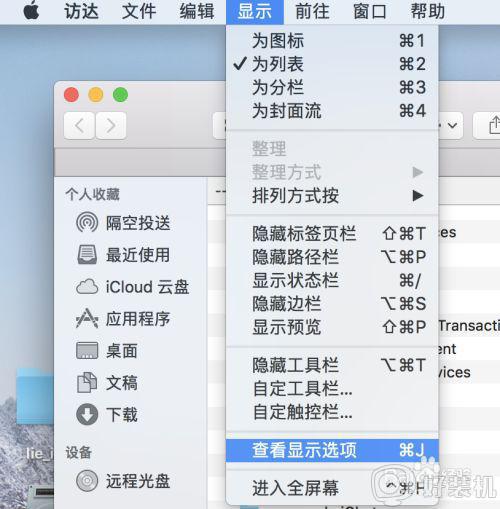Screen dimensions: 500x509
Task: Switch to 为分栏 view
Action: pos(332,87)
